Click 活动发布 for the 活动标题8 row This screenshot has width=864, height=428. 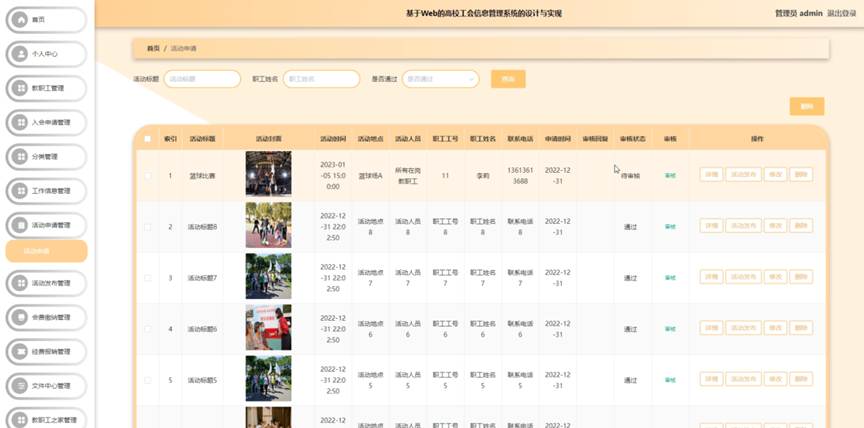coord(743,225)
